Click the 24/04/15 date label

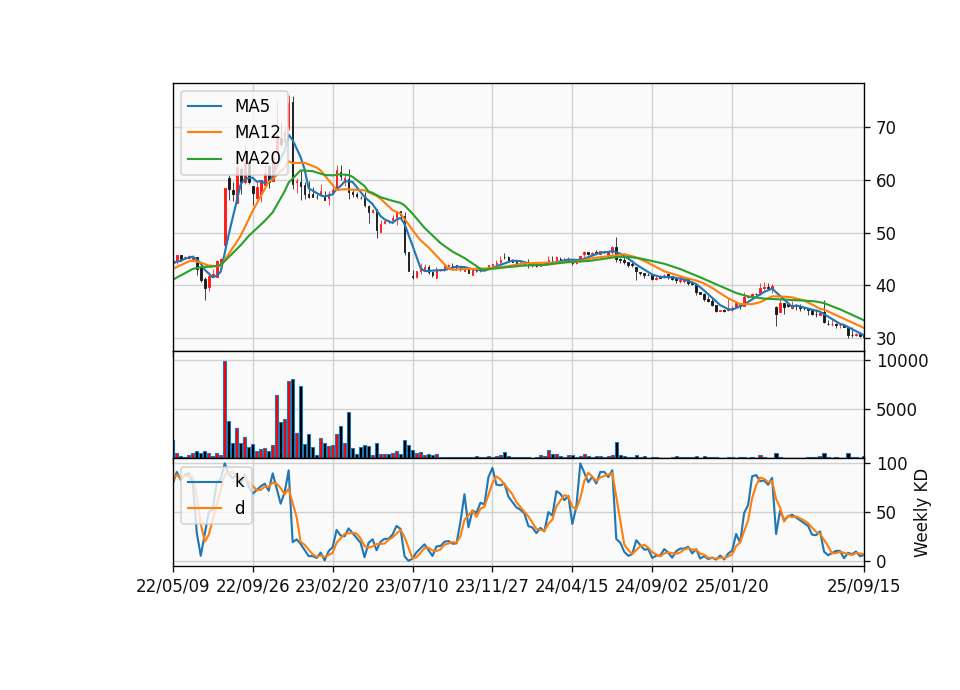[x=572, y=586]
